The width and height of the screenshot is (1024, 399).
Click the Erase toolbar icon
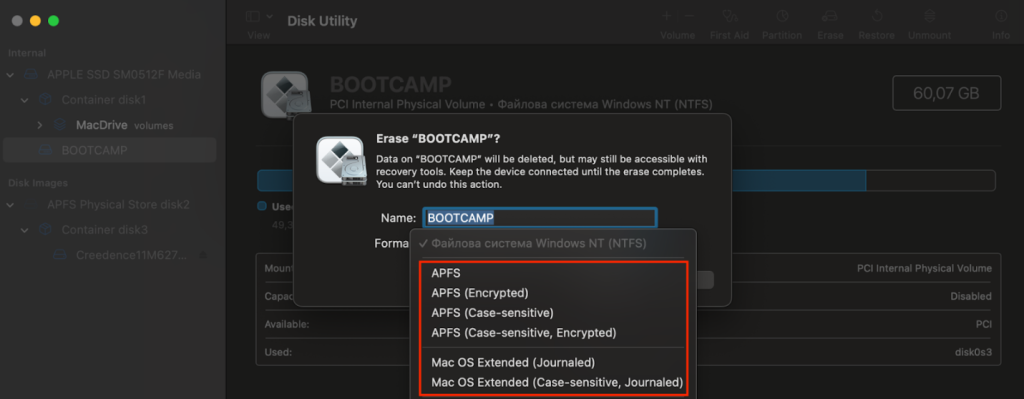click(x=830, y=16)
